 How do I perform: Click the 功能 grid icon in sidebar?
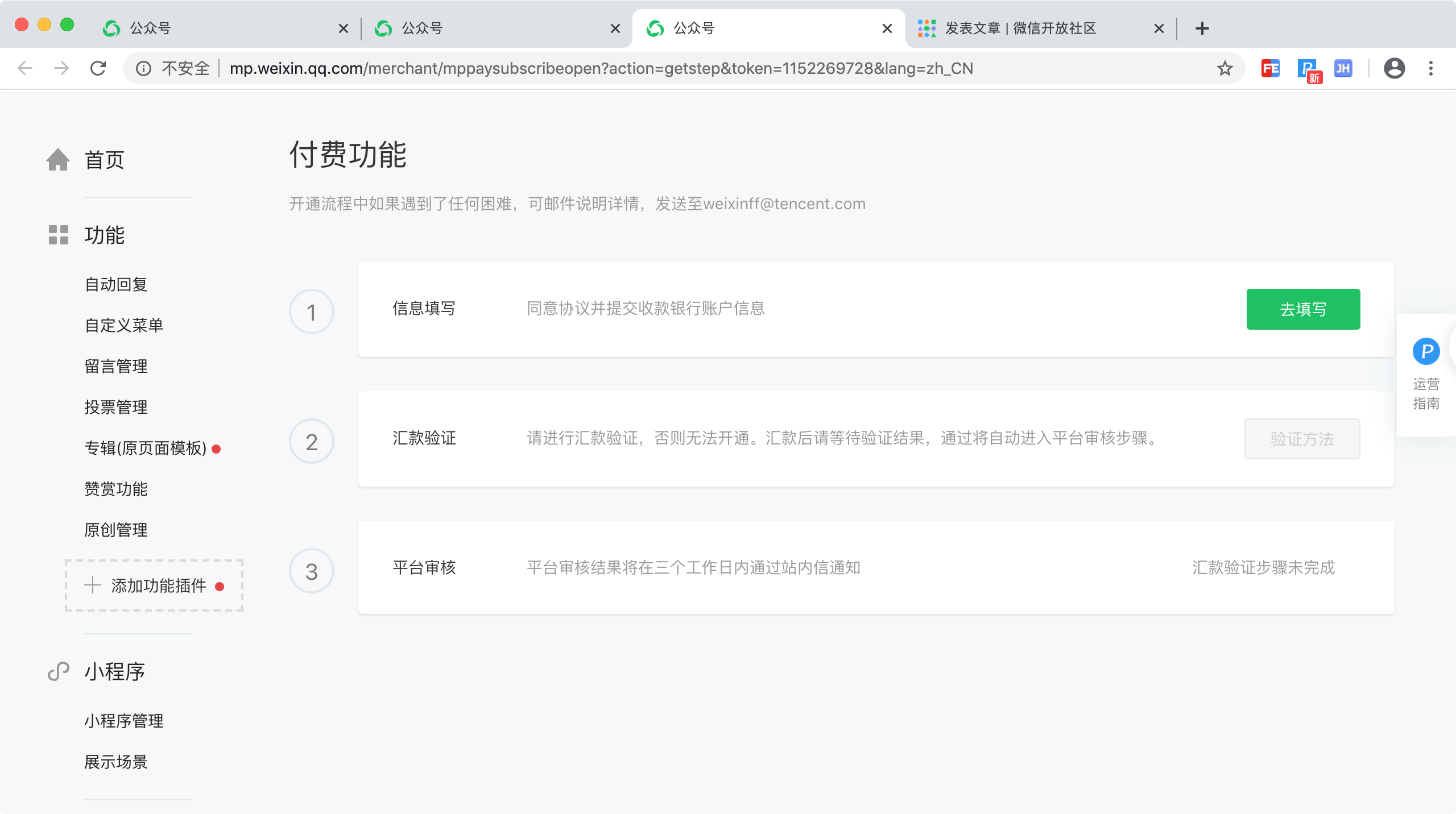pyautogui.click(x=58, y=235)
